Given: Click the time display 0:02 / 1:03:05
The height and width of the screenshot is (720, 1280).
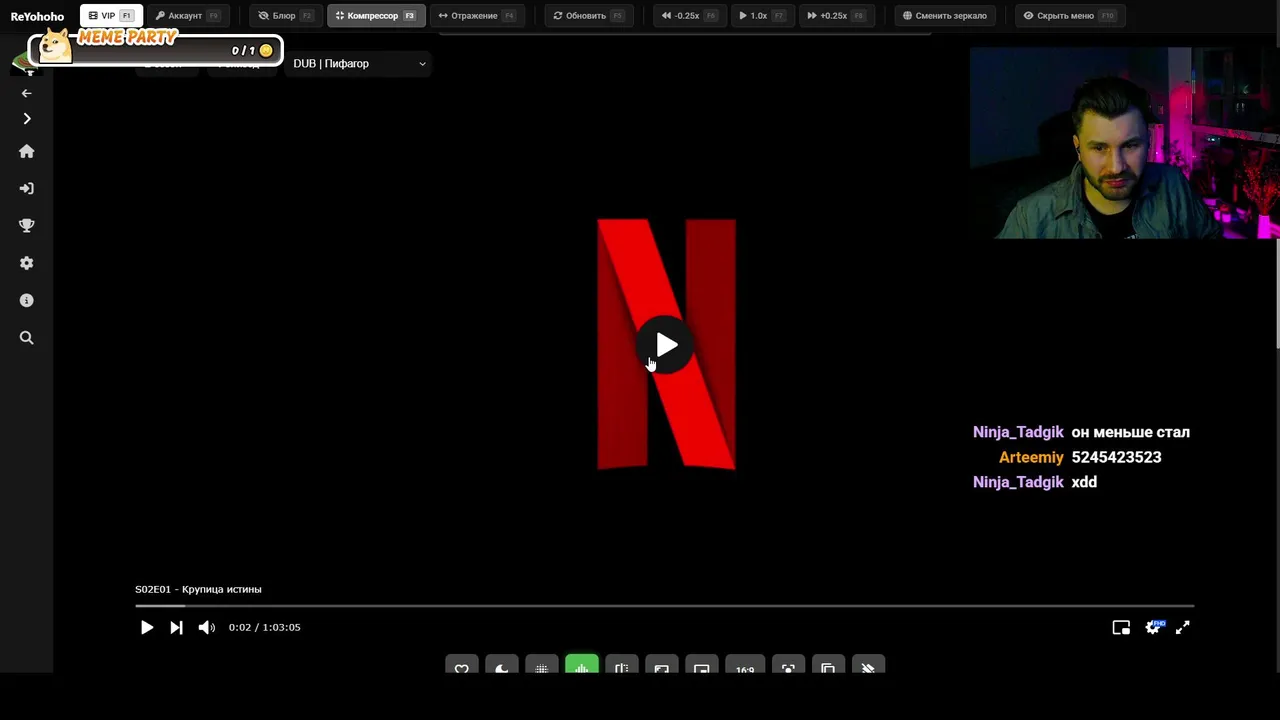Looking at the screenshot, I should coord(264,627).
